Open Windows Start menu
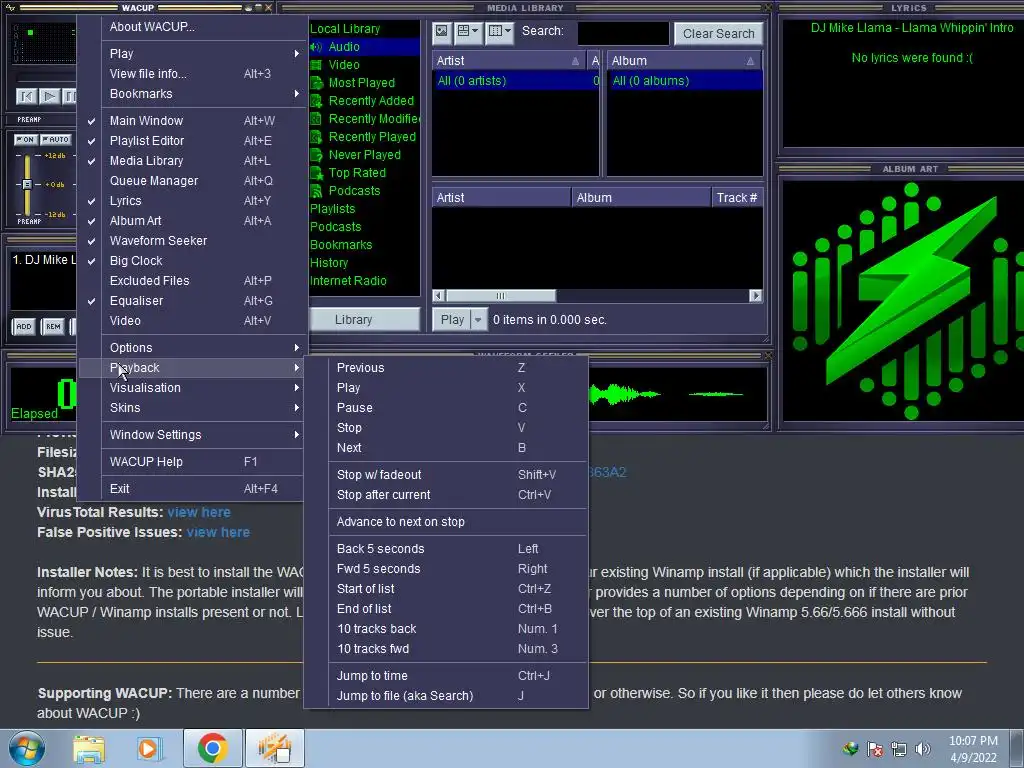 [26, 748]
